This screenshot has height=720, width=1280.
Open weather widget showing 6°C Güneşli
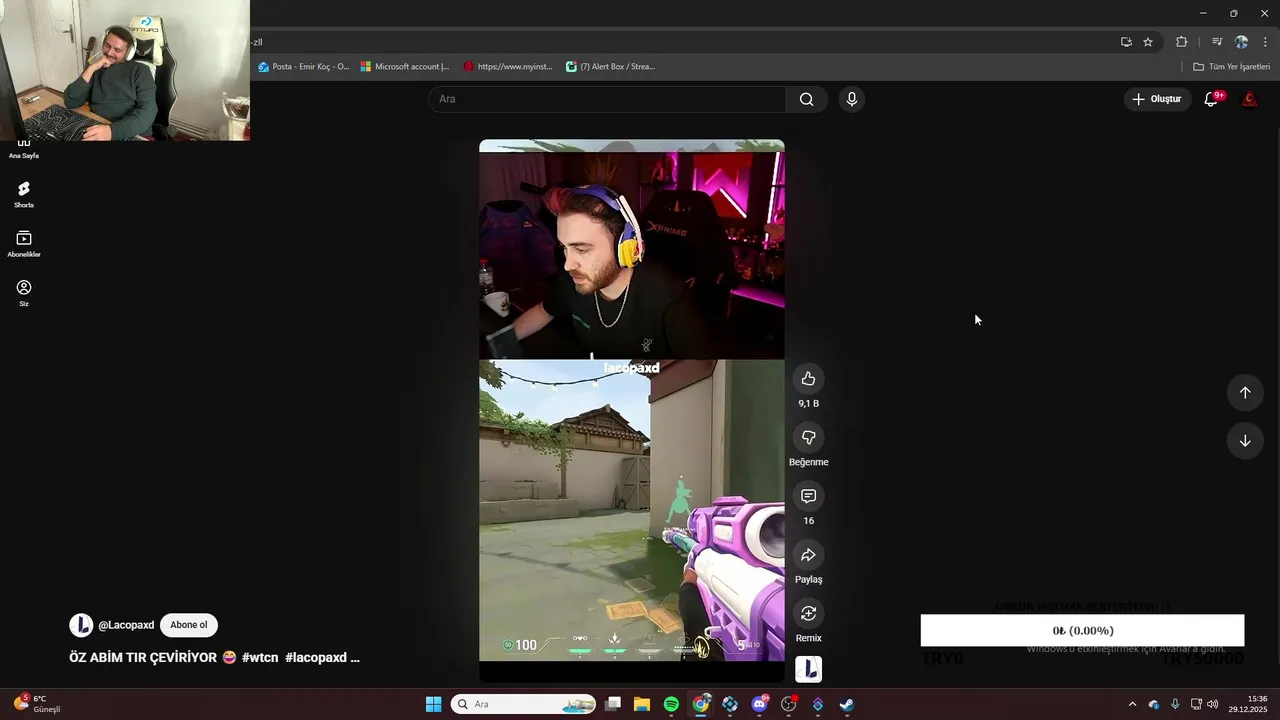(38, 704)
